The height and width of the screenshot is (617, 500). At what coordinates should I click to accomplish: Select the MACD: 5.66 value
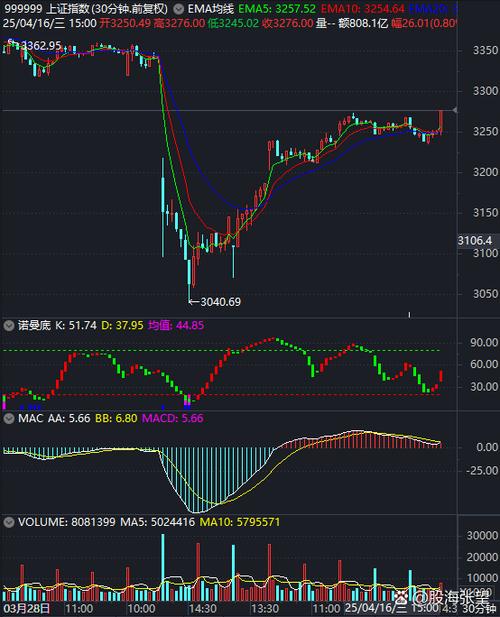tap(173, 418)
